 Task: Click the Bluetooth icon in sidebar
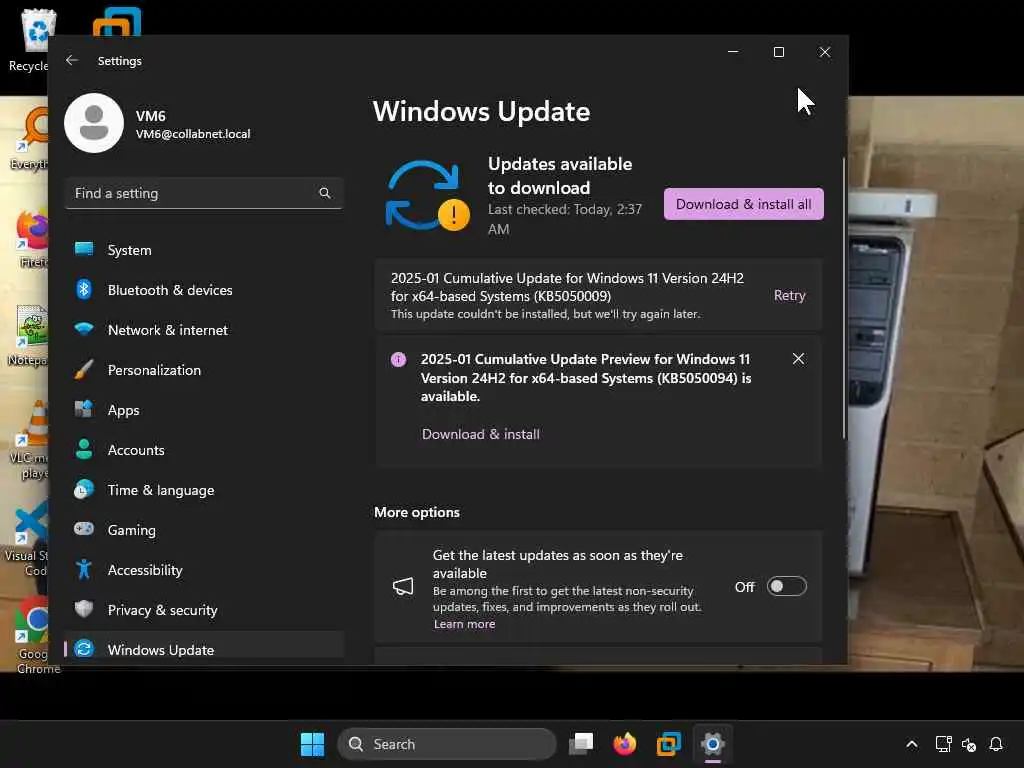84,289
